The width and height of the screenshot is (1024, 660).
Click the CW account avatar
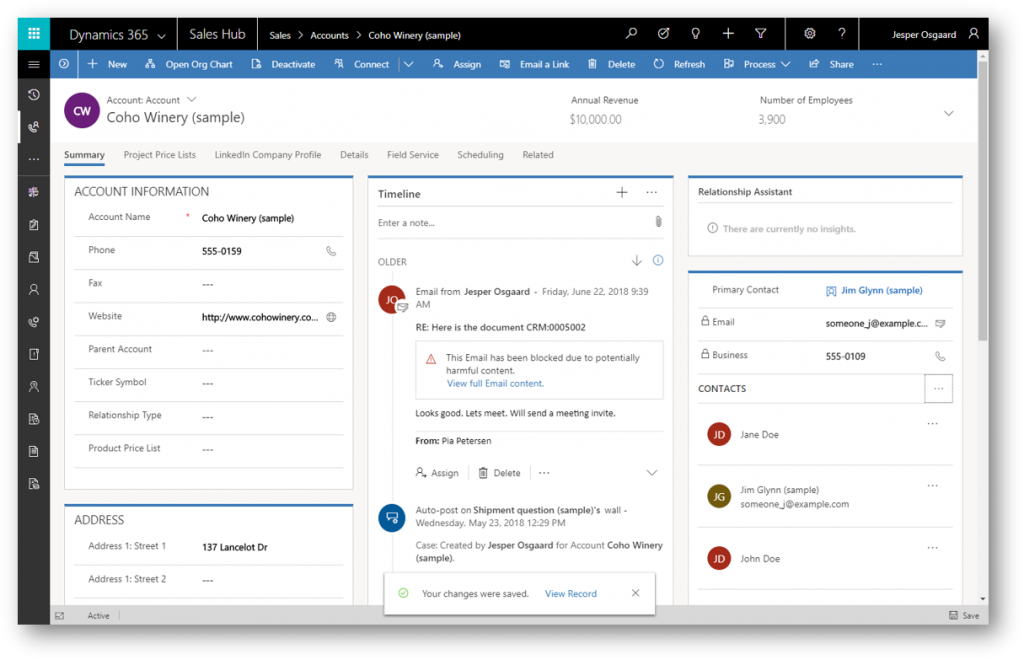tap(82, 111)
